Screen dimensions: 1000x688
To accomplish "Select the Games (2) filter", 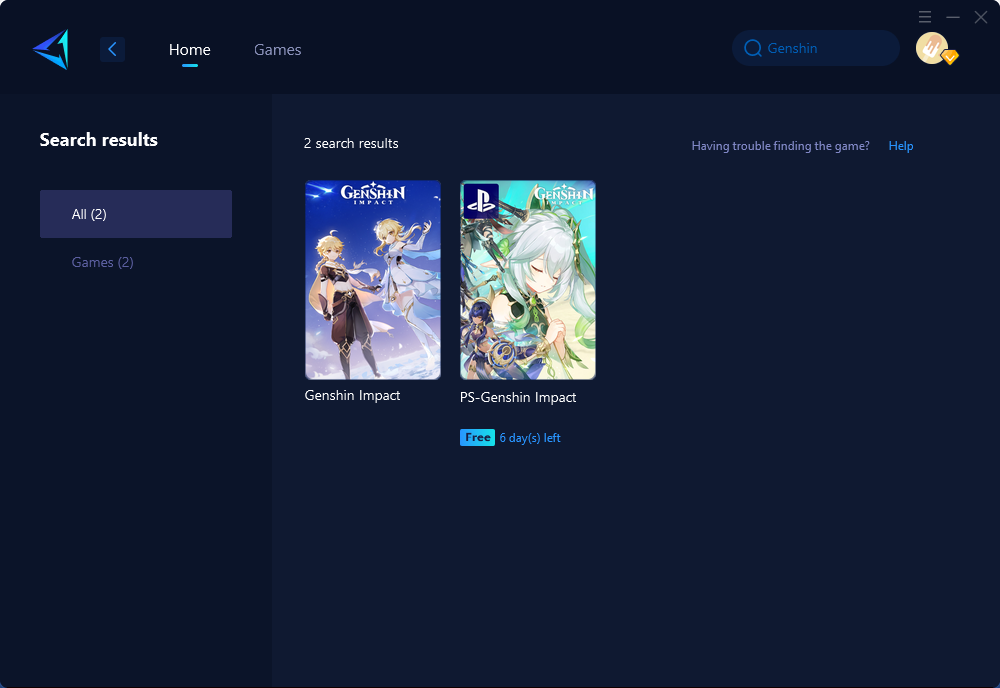I will pos(103,262).
